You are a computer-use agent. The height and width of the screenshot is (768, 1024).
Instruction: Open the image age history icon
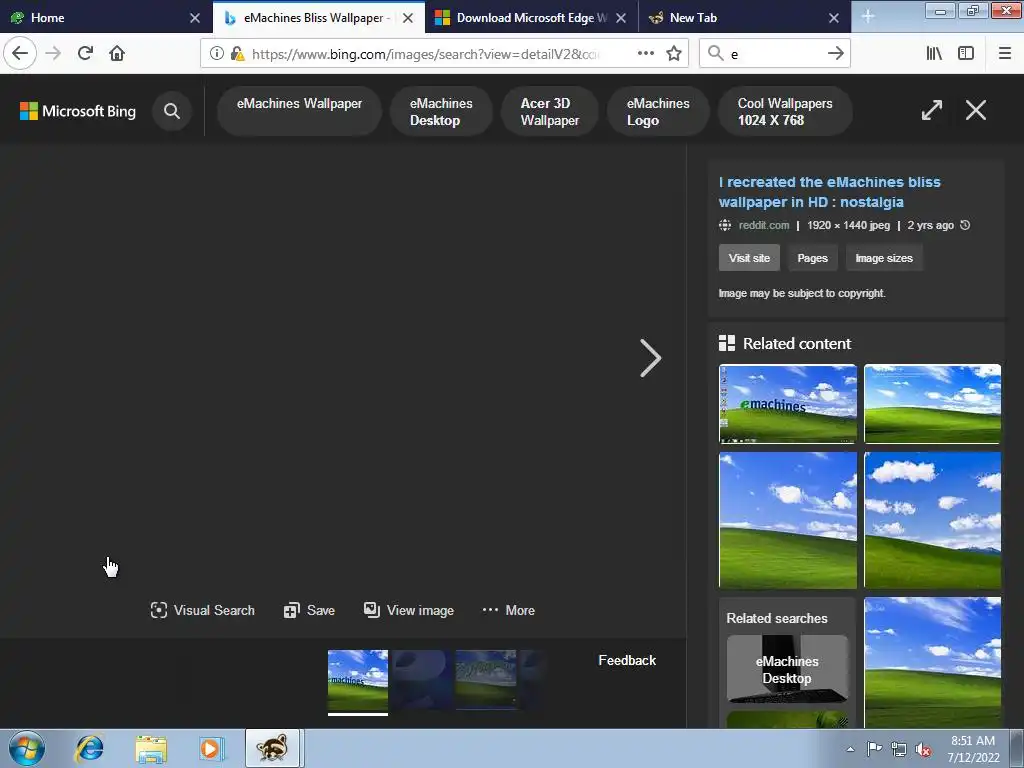(x=965, y=225)
